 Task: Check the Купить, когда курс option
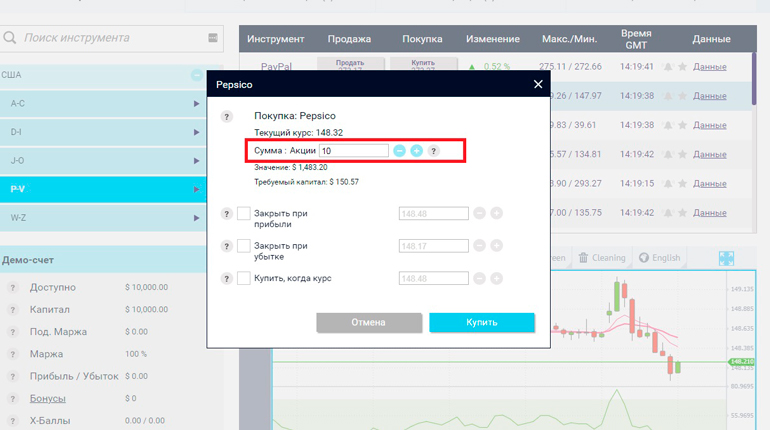(244, 278)
